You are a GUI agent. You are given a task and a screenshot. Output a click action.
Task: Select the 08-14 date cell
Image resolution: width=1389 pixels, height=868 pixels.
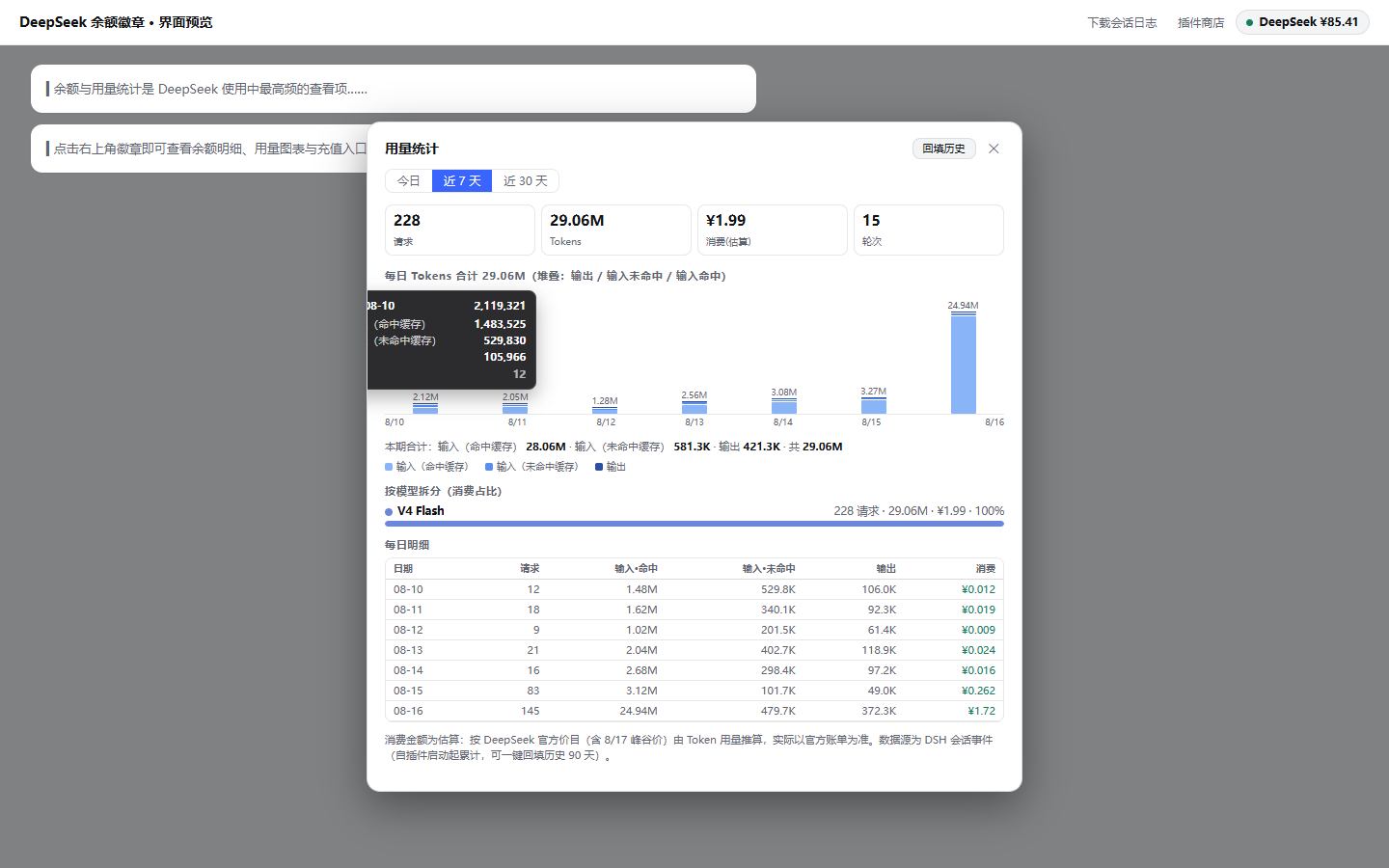[x=408, y=670]
